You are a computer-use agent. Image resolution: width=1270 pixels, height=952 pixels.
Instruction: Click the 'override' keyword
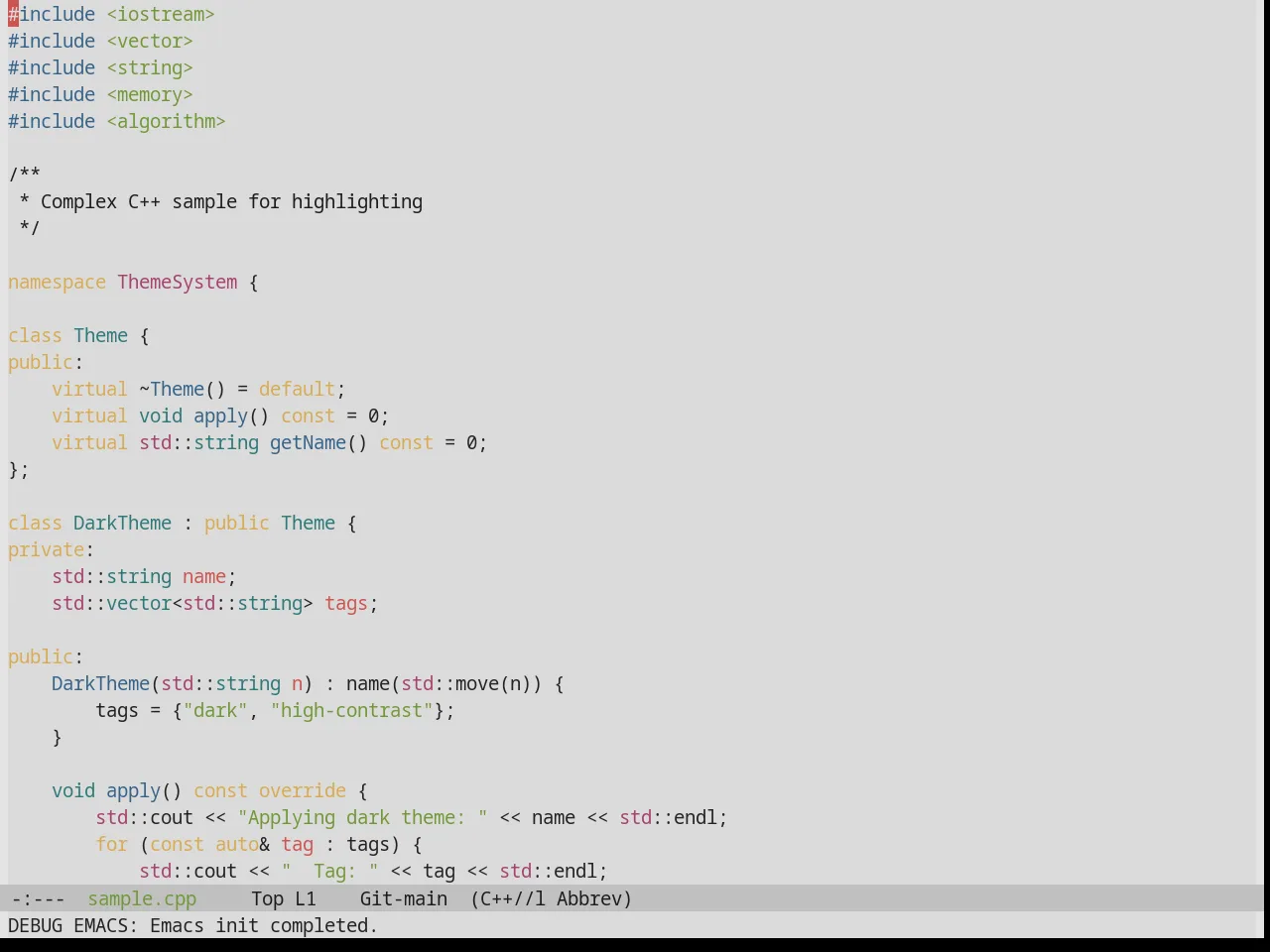(303, 790)
